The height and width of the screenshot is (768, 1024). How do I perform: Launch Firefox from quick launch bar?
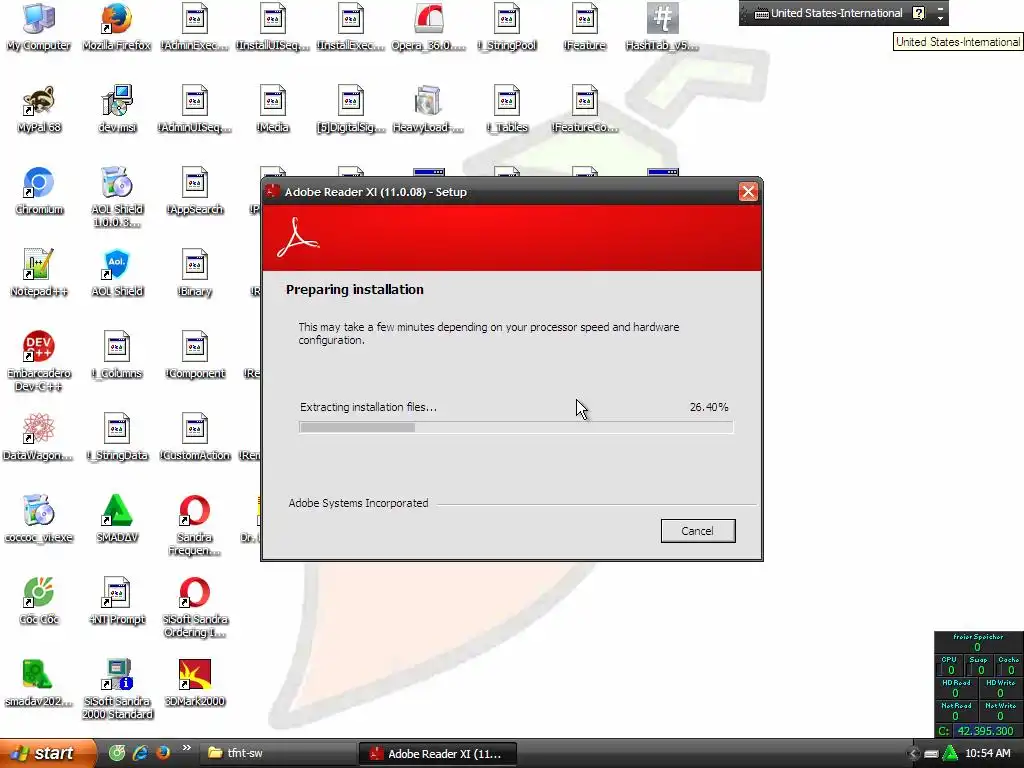click(x=163, y=752)
